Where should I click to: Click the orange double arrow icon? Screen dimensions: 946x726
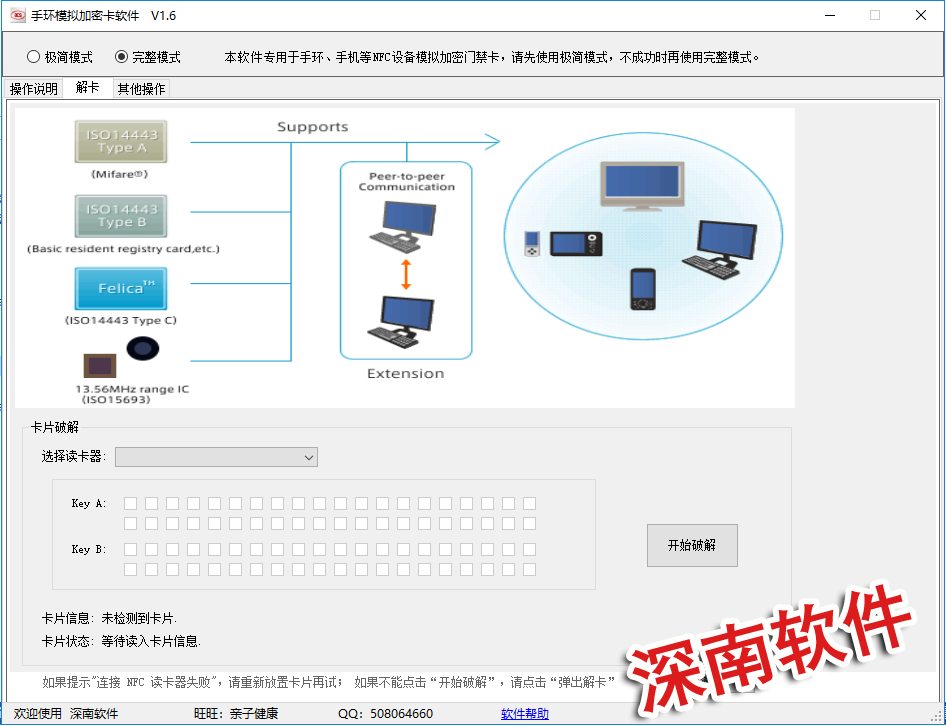(x=406, y=275)
